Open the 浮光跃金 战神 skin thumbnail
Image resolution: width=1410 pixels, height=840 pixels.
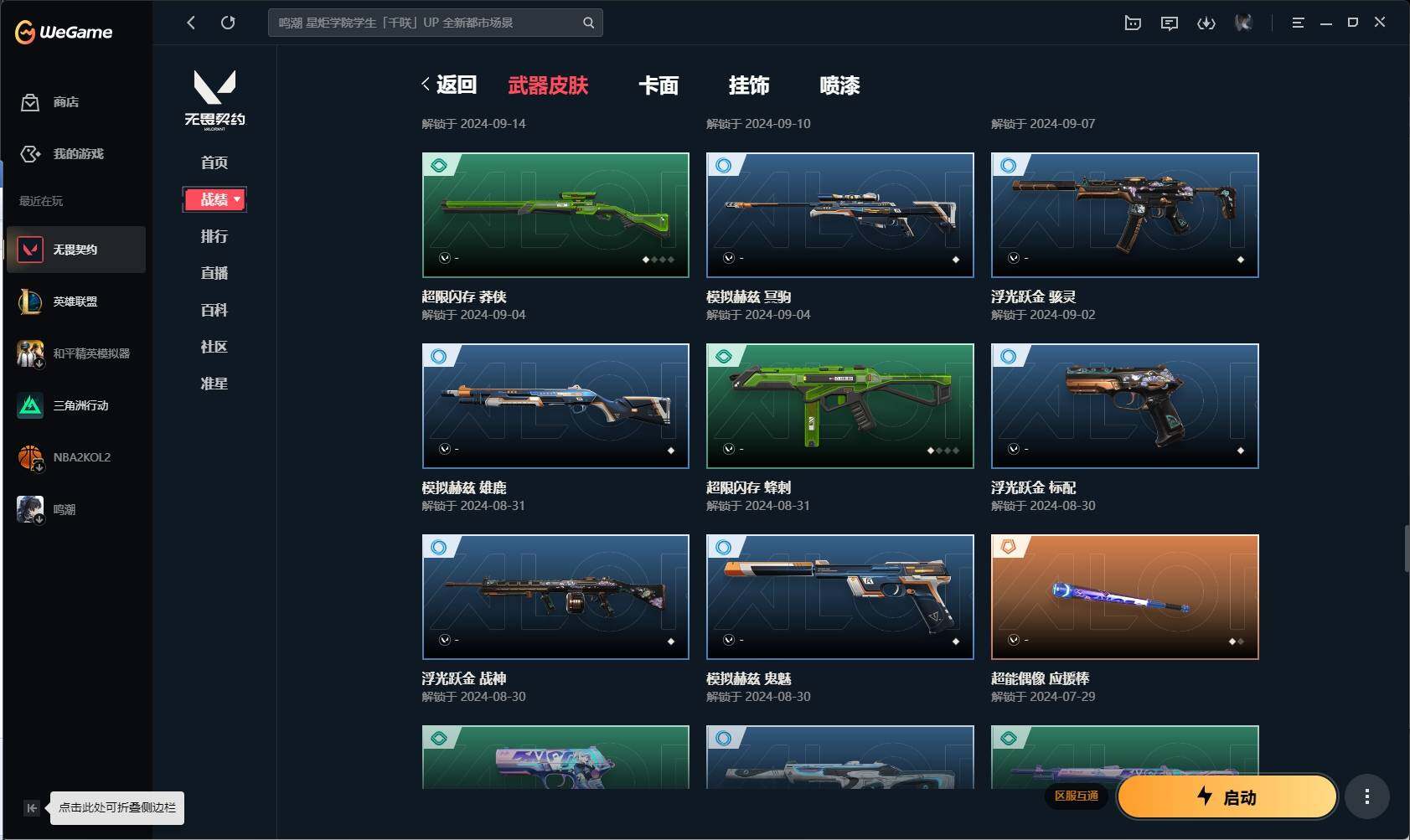coord(555,596)
